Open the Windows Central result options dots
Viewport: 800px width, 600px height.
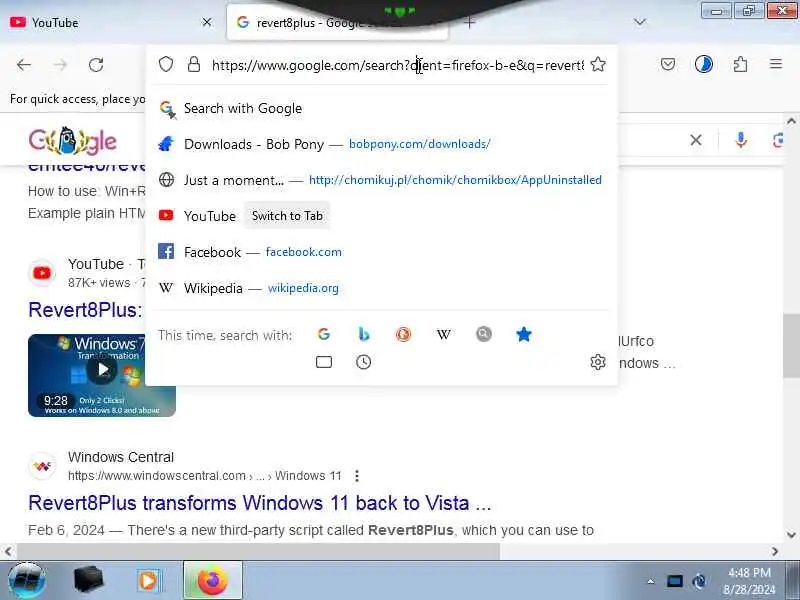pyautogui.click(x=357, y=476)
